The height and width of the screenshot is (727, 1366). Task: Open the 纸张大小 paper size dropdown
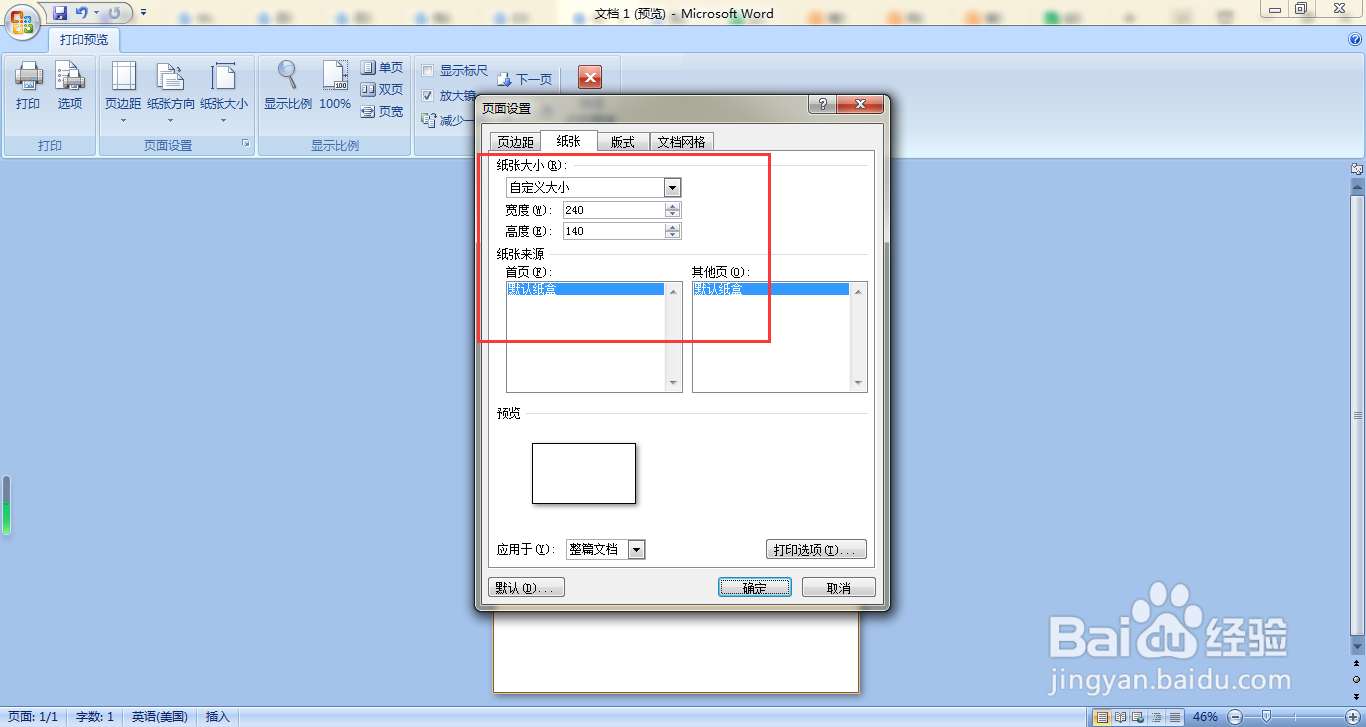click(672, 187)
